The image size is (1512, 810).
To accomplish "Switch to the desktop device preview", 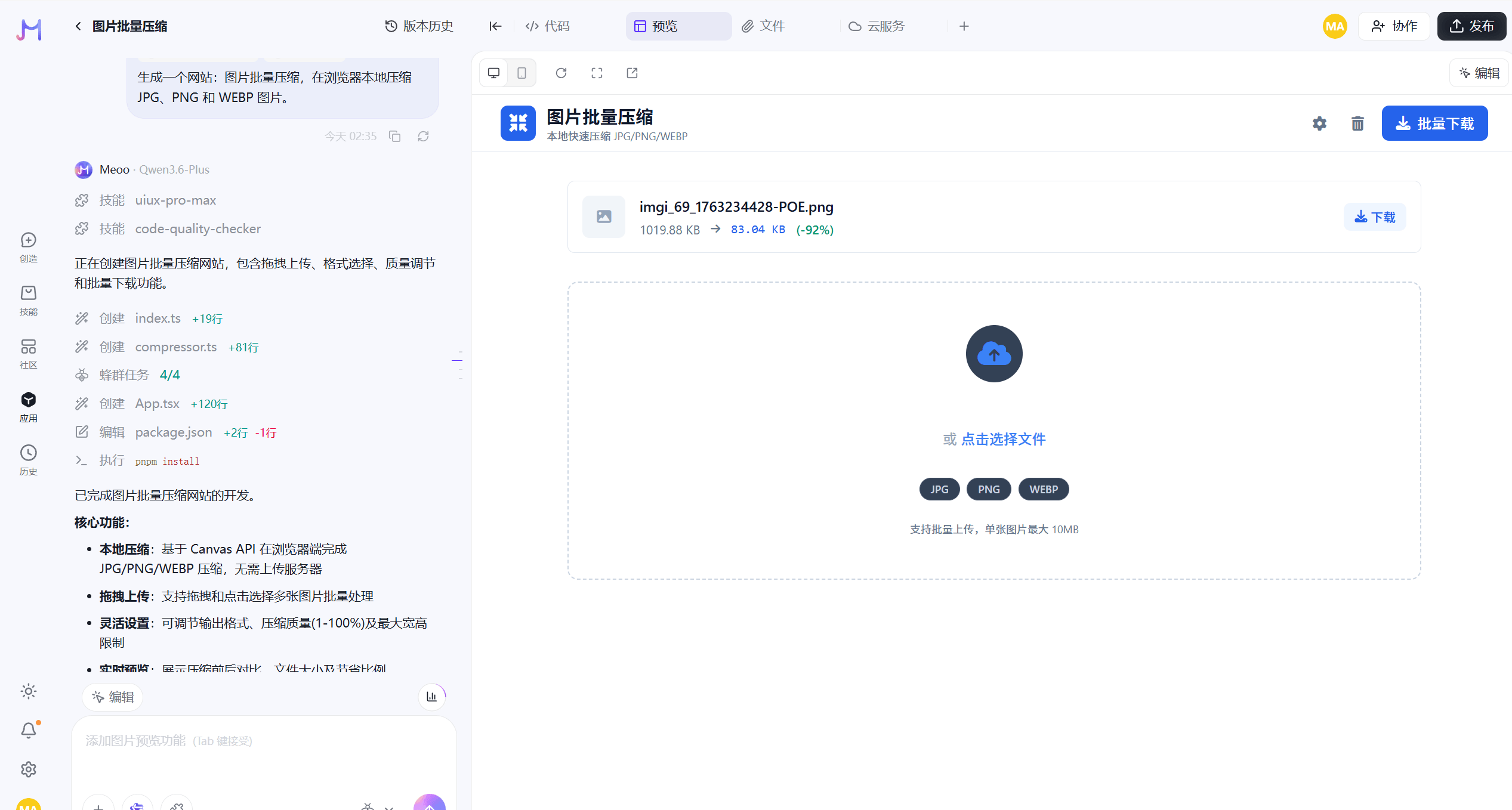I will point(493,73).
